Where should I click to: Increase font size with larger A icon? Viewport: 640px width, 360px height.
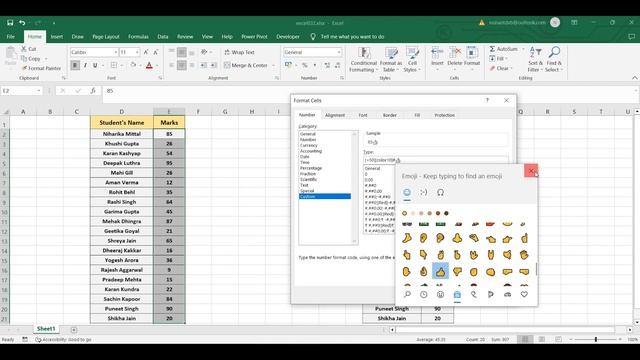pos(146,52)
